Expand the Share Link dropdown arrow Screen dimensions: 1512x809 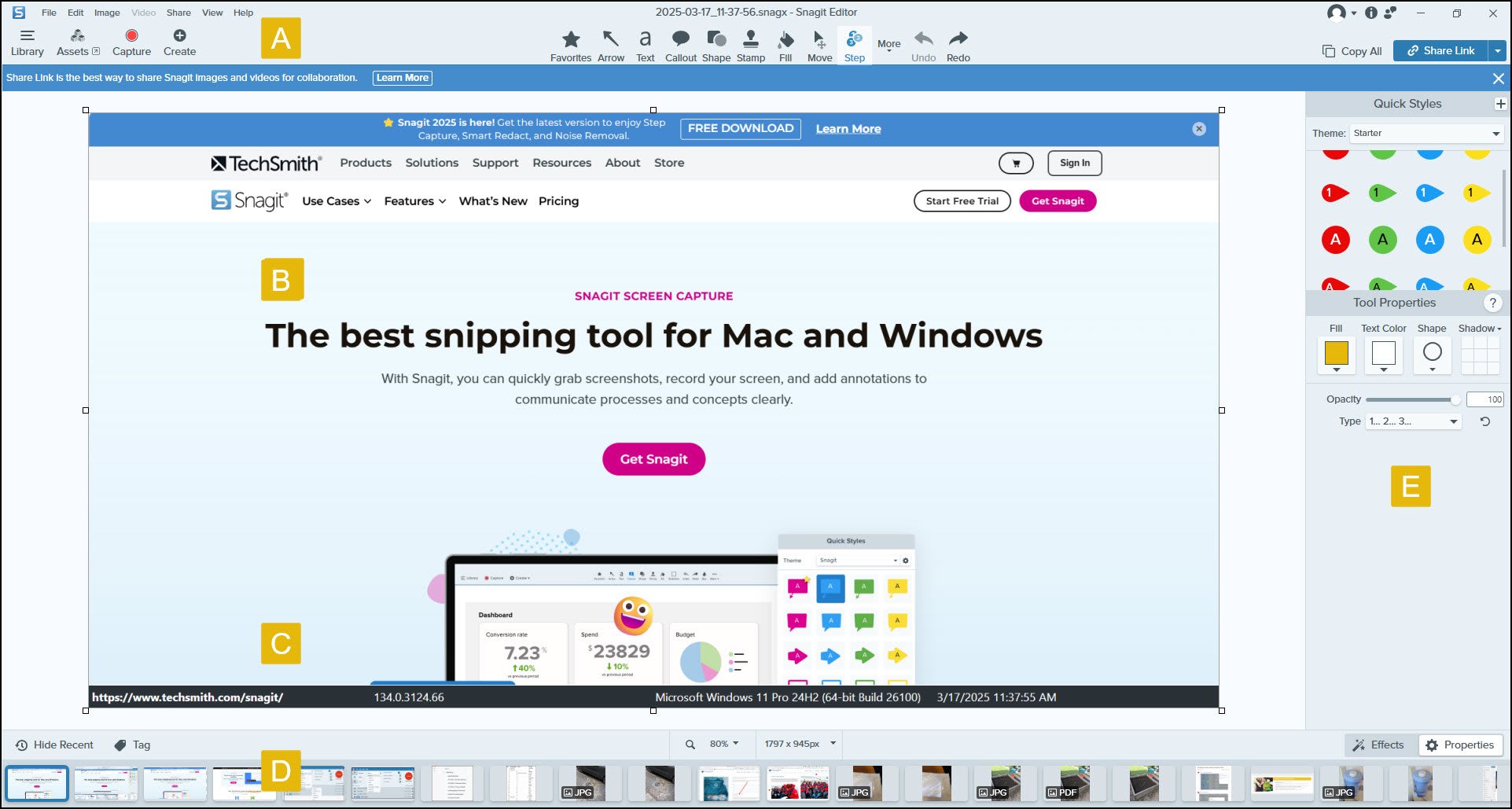(x=1496, y=50)
